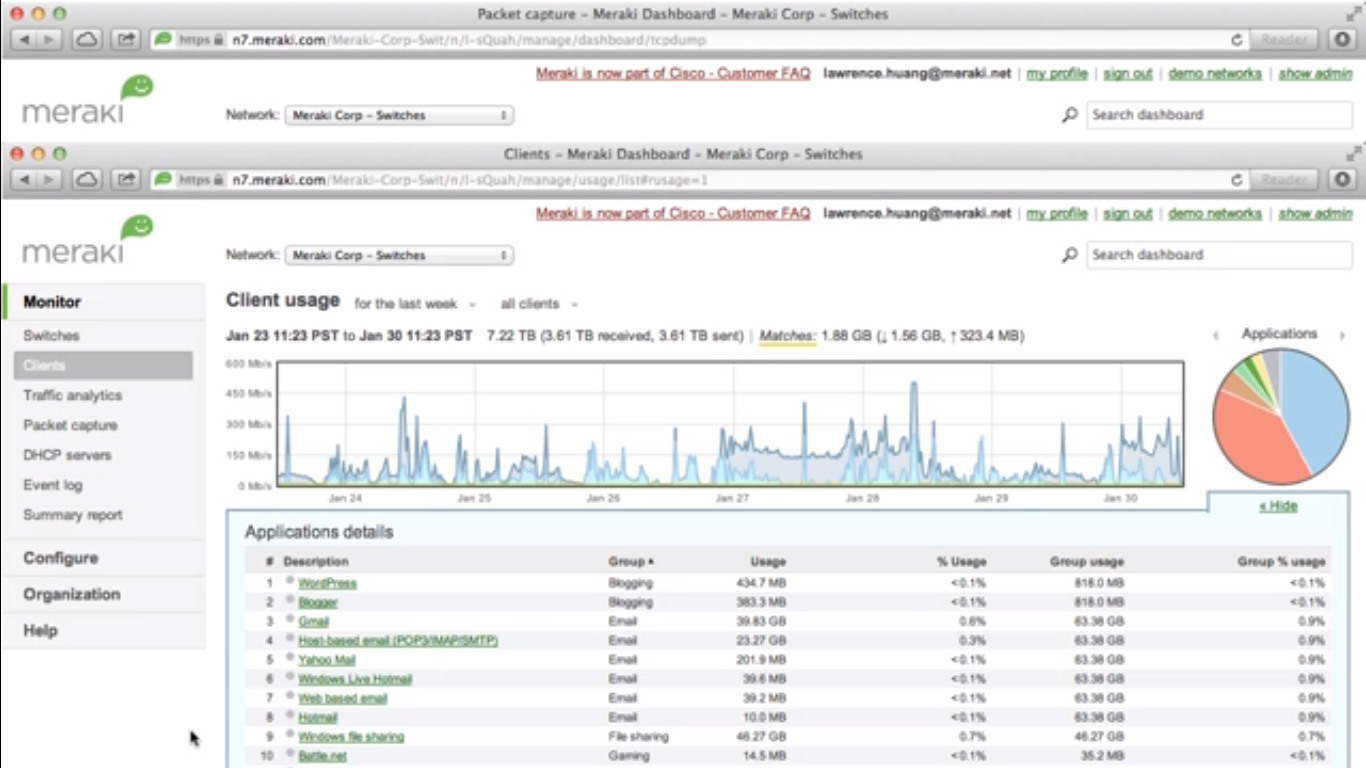Viewport: 1366px width, 768px height.
Task: Click previous arrow left of Applications pie title
Action: [1216, 336]
